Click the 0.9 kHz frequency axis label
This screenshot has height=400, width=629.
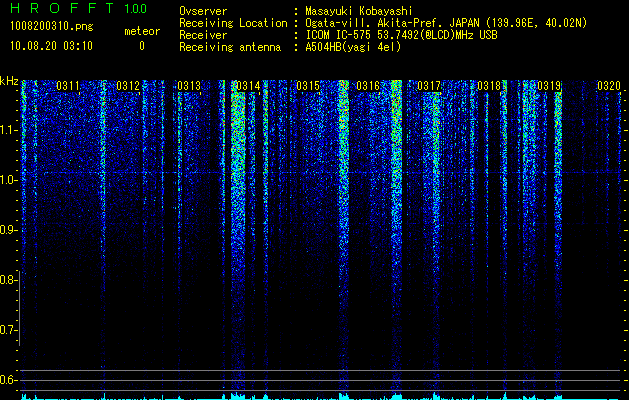coord(8,230)
